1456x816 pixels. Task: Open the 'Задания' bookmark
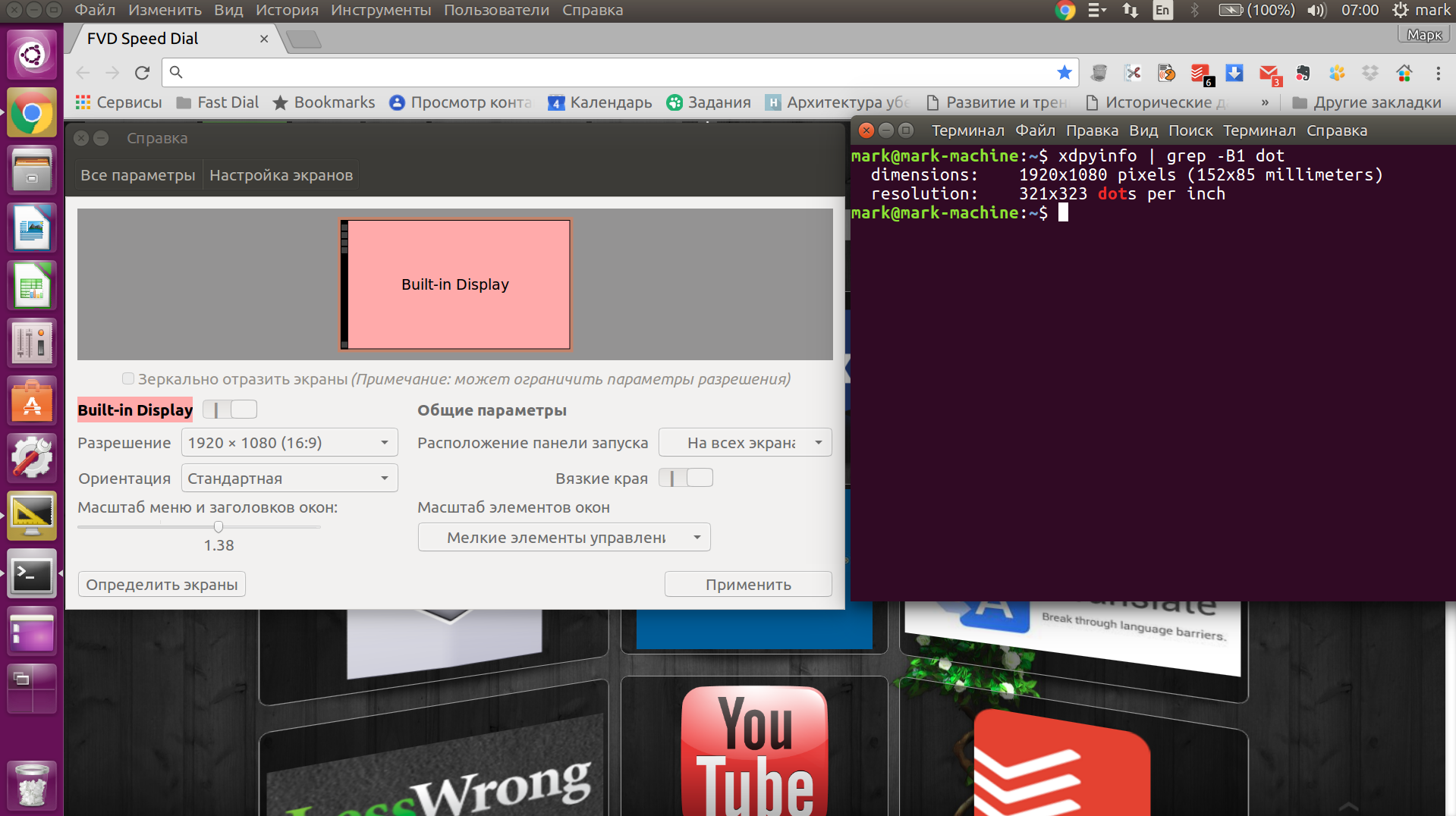click(709, 102)
